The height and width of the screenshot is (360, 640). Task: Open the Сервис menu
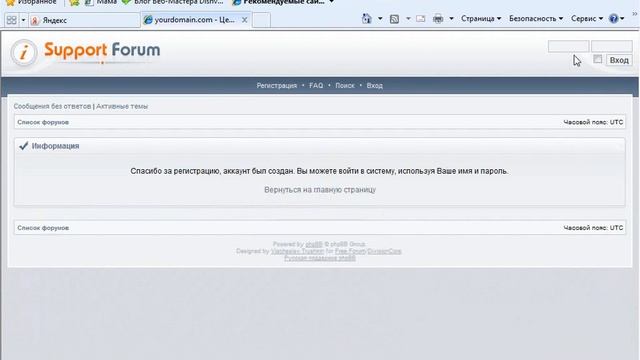(x=587, y=19)
